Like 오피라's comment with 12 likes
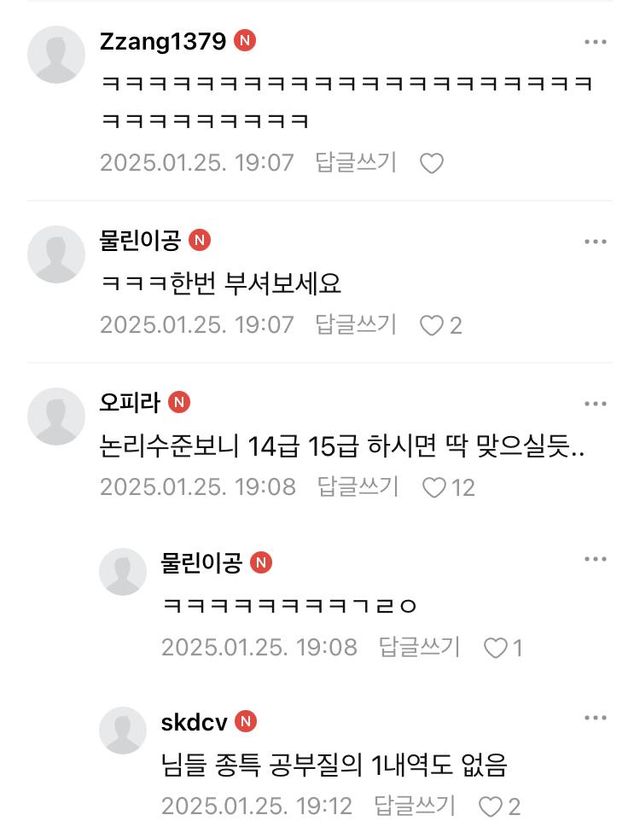This screenshot has height=833, width=640. [x=433, y=488]
